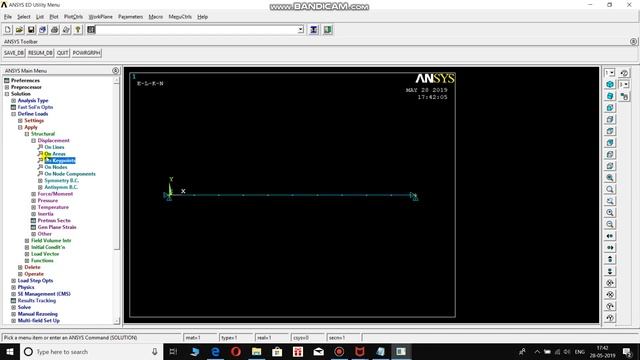Select On Keypoints under Displacement
Image resolution: width=640 pixels, height=360 pixels.
pyautogui.click(x=60, y=160)
